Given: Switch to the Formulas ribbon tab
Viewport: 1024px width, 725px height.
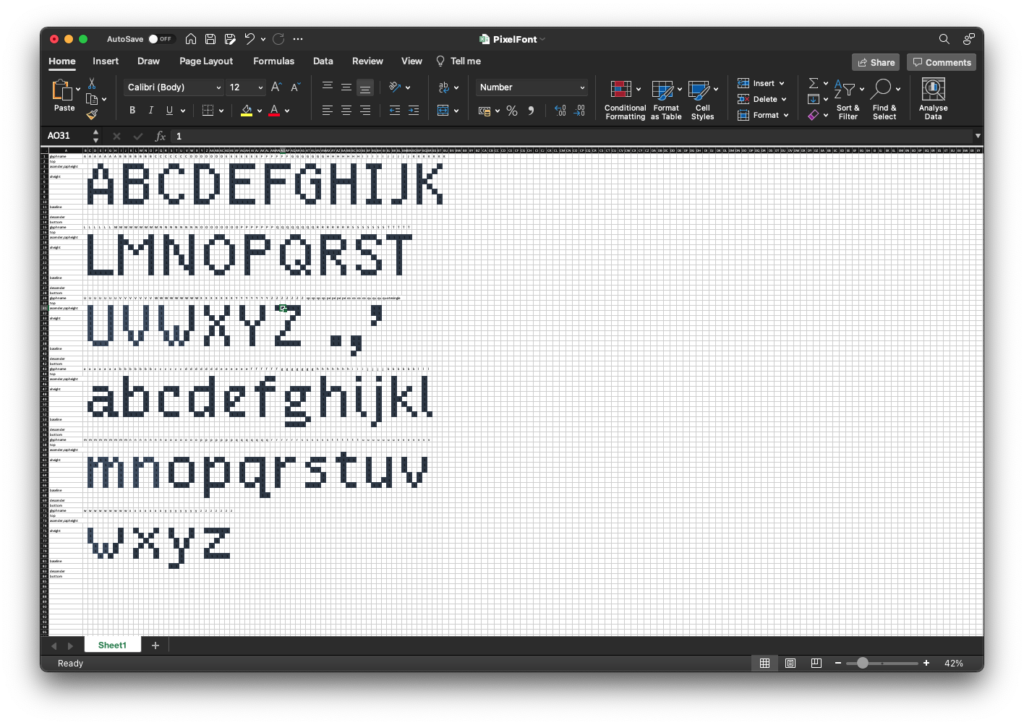Looking at the screenshot, I should (273, 61).
